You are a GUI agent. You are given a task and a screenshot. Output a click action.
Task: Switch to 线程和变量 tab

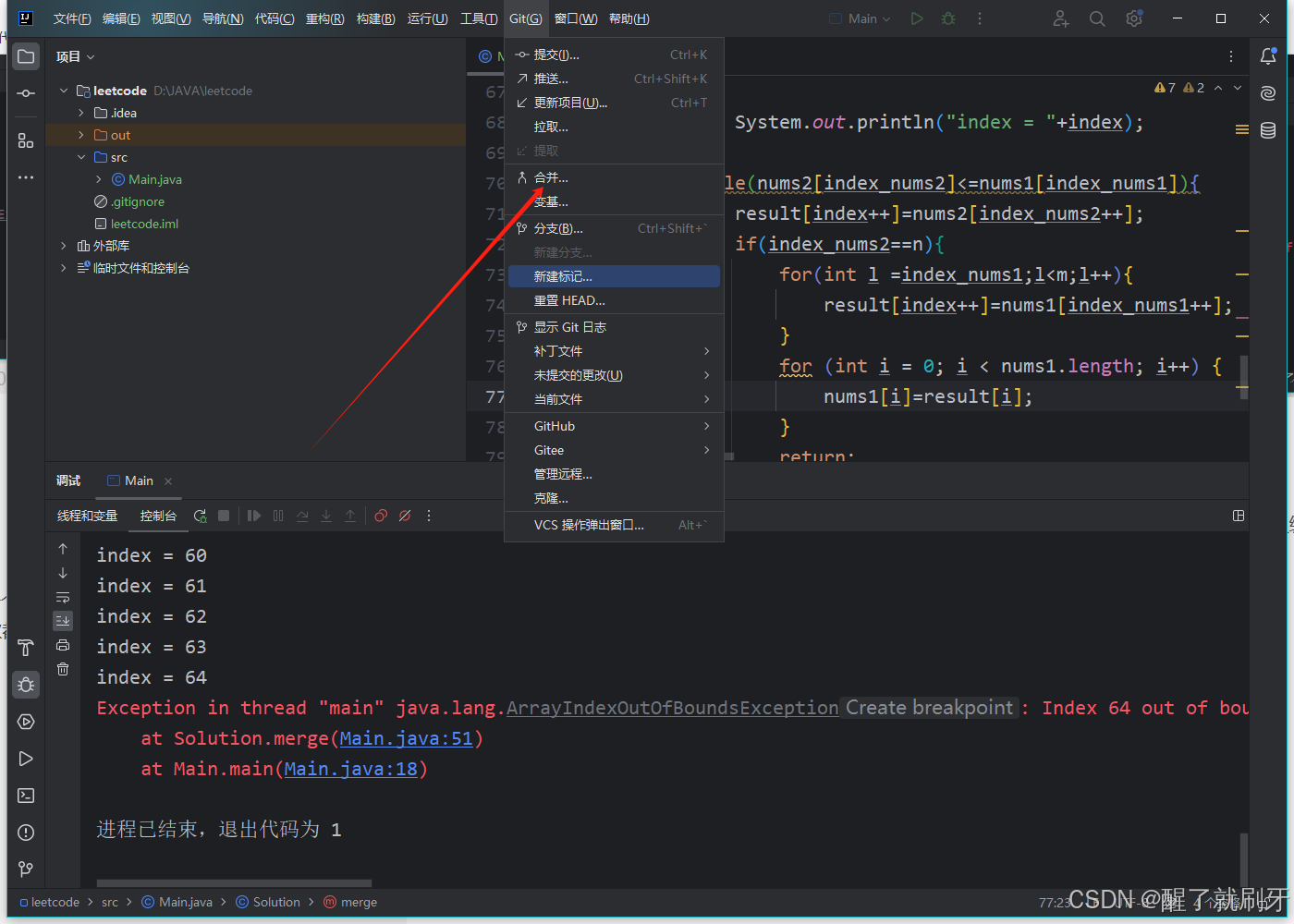(87, 516)
